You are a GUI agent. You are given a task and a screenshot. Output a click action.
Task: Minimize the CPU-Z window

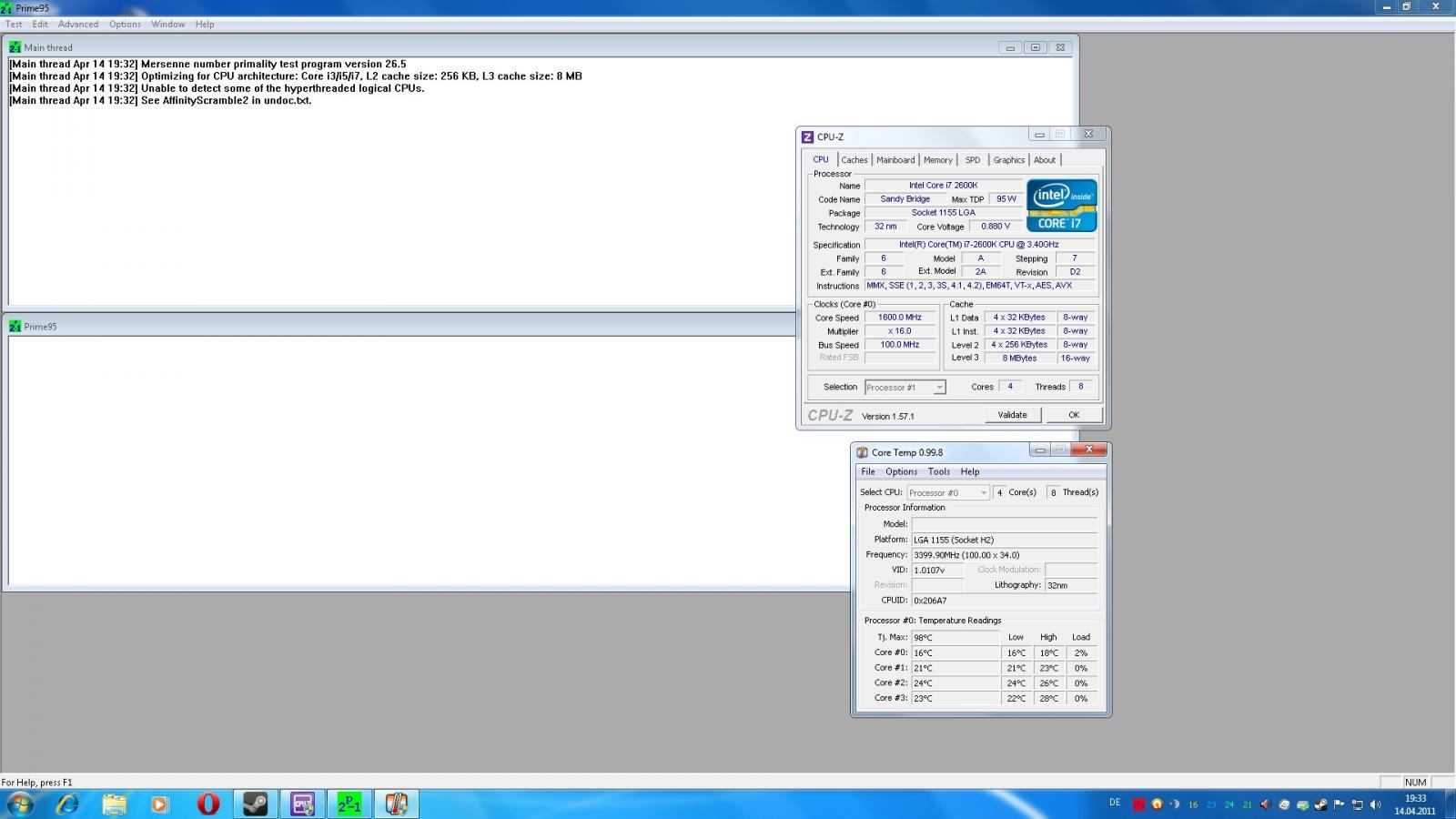tap(1039, 135)
